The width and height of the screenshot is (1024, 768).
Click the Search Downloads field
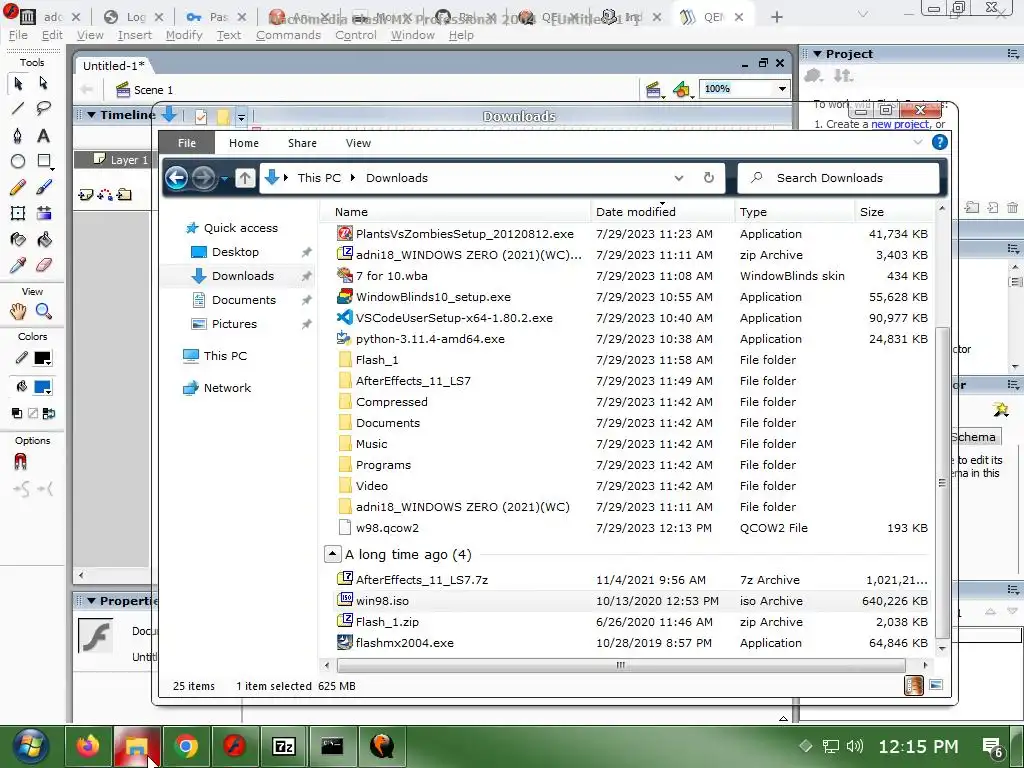(x=838, y=178)
